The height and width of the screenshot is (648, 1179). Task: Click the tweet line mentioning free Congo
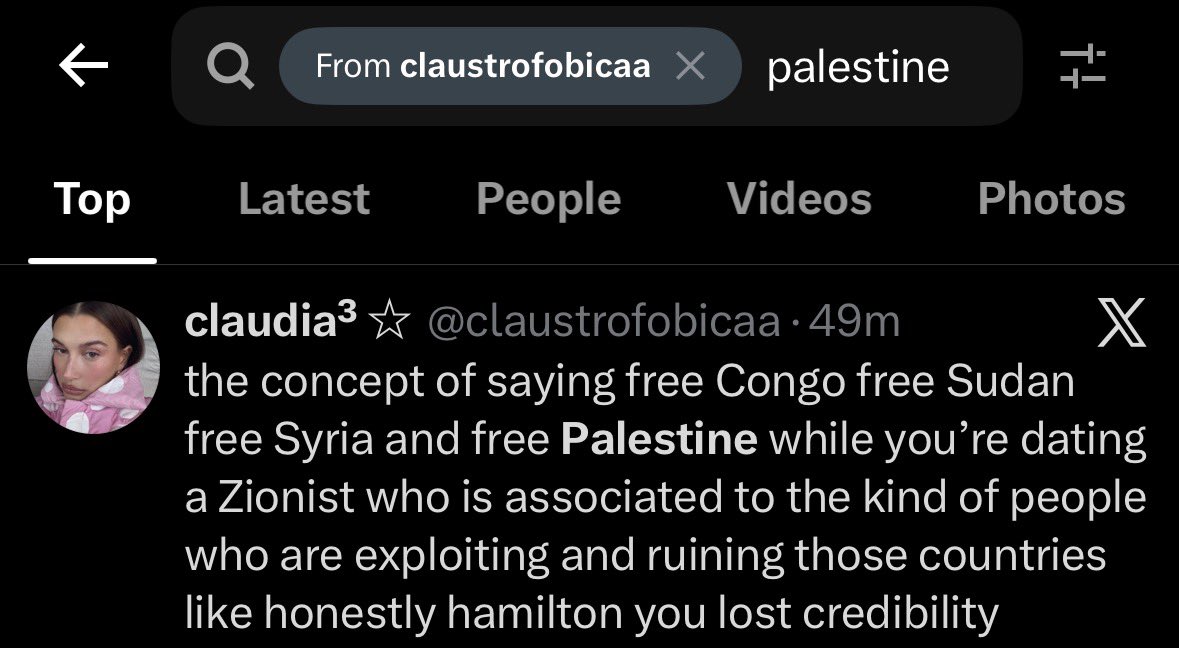(x=630, y=382)
